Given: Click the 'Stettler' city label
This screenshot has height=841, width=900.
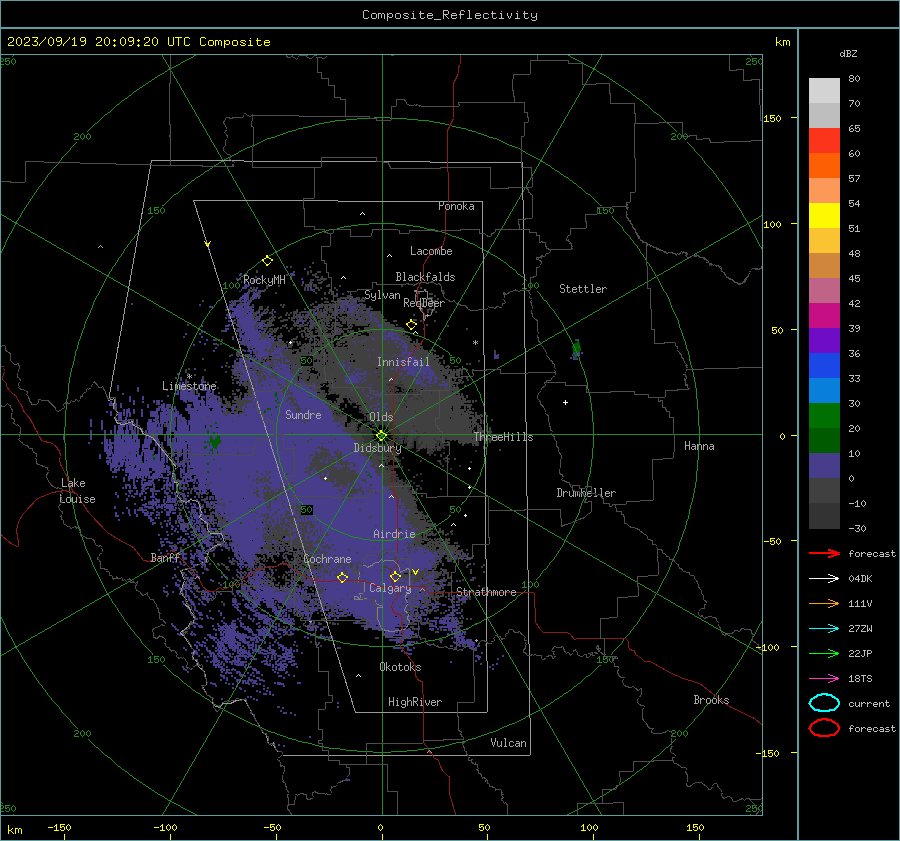Looking at the screenshot, I should point(583,289).
